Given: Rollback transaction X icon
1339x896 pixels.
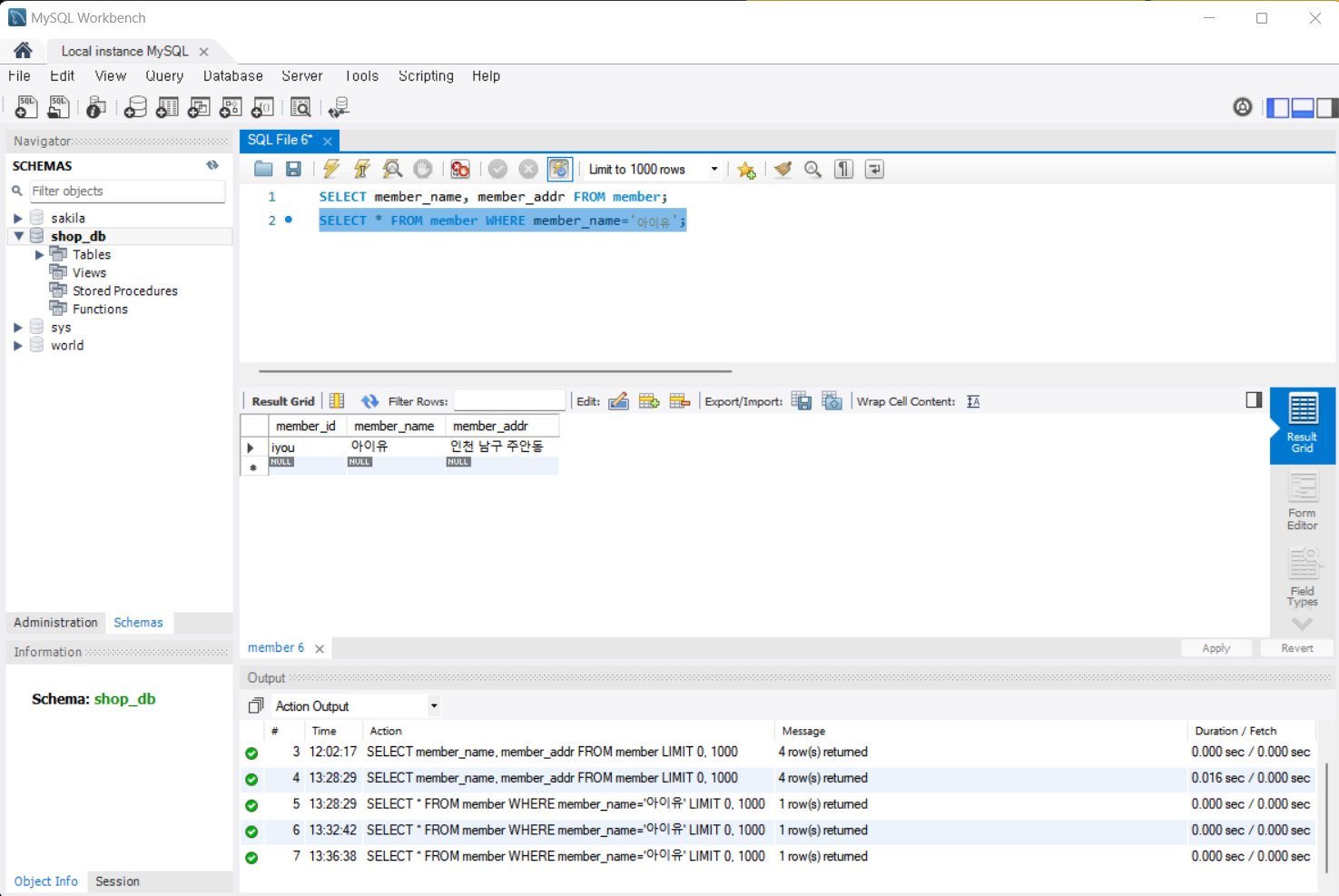Looking at the screenshot, I should click(x=528, y=169).
